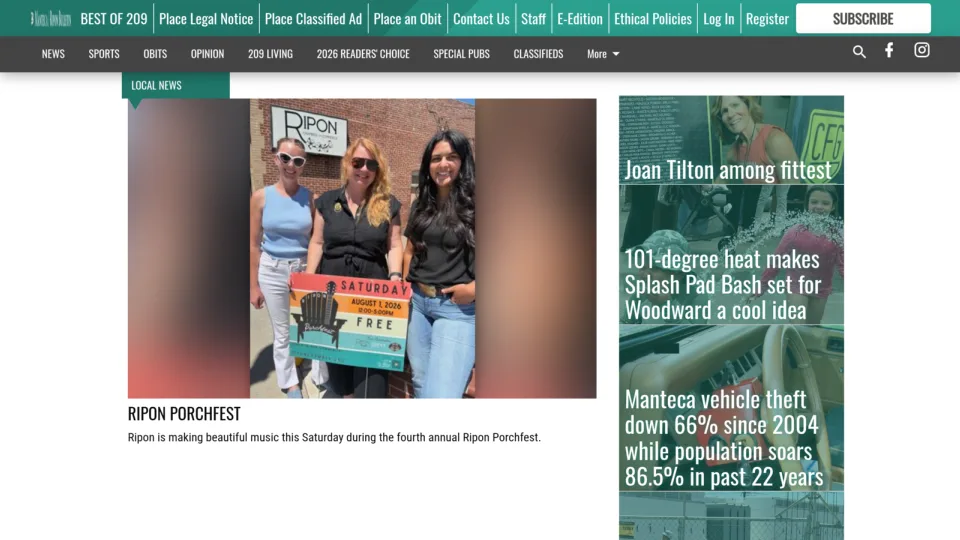Expand the More dropdown menu
Screen dimensions: 960x540
(603, 54)
